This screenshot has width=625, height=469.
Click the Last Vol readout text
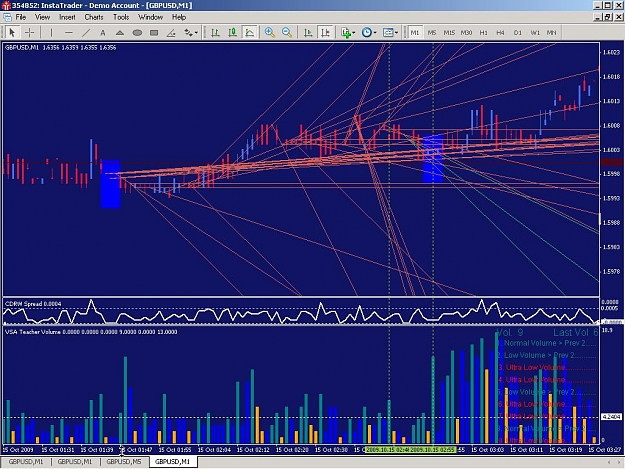tap(575, 333)
